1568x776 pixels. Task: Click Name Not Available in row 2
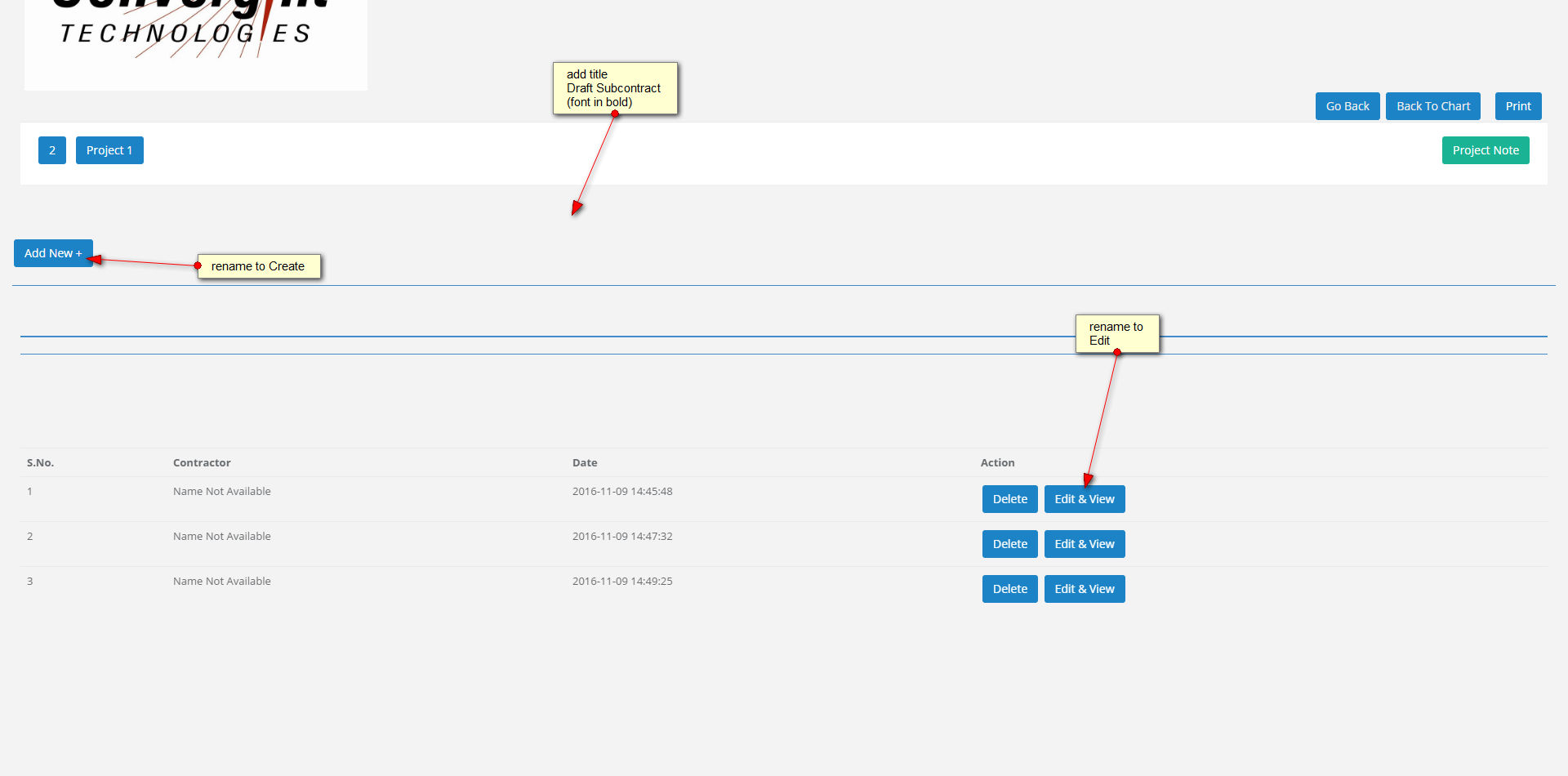[x=222, y=537]
